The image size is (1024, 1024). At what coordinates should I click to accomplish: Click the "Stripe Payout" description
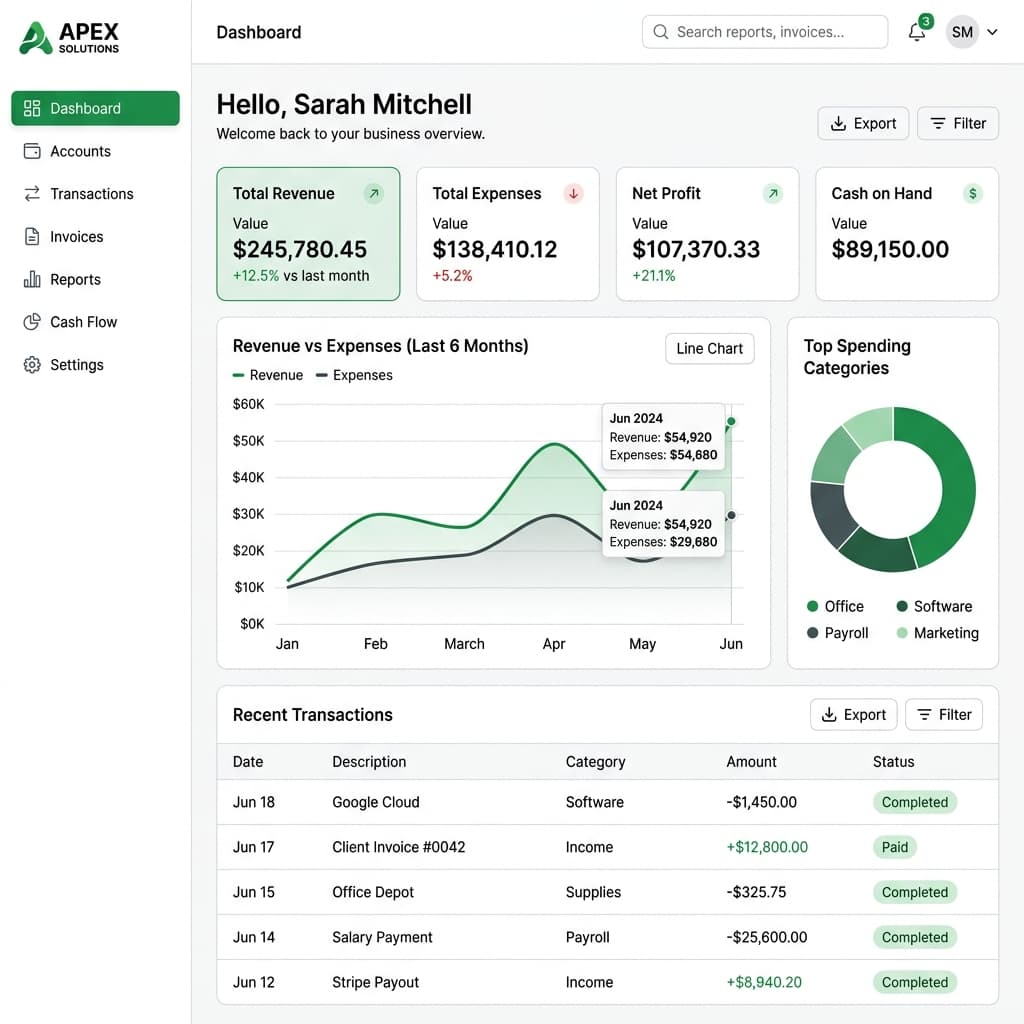[x=376, y=982]
